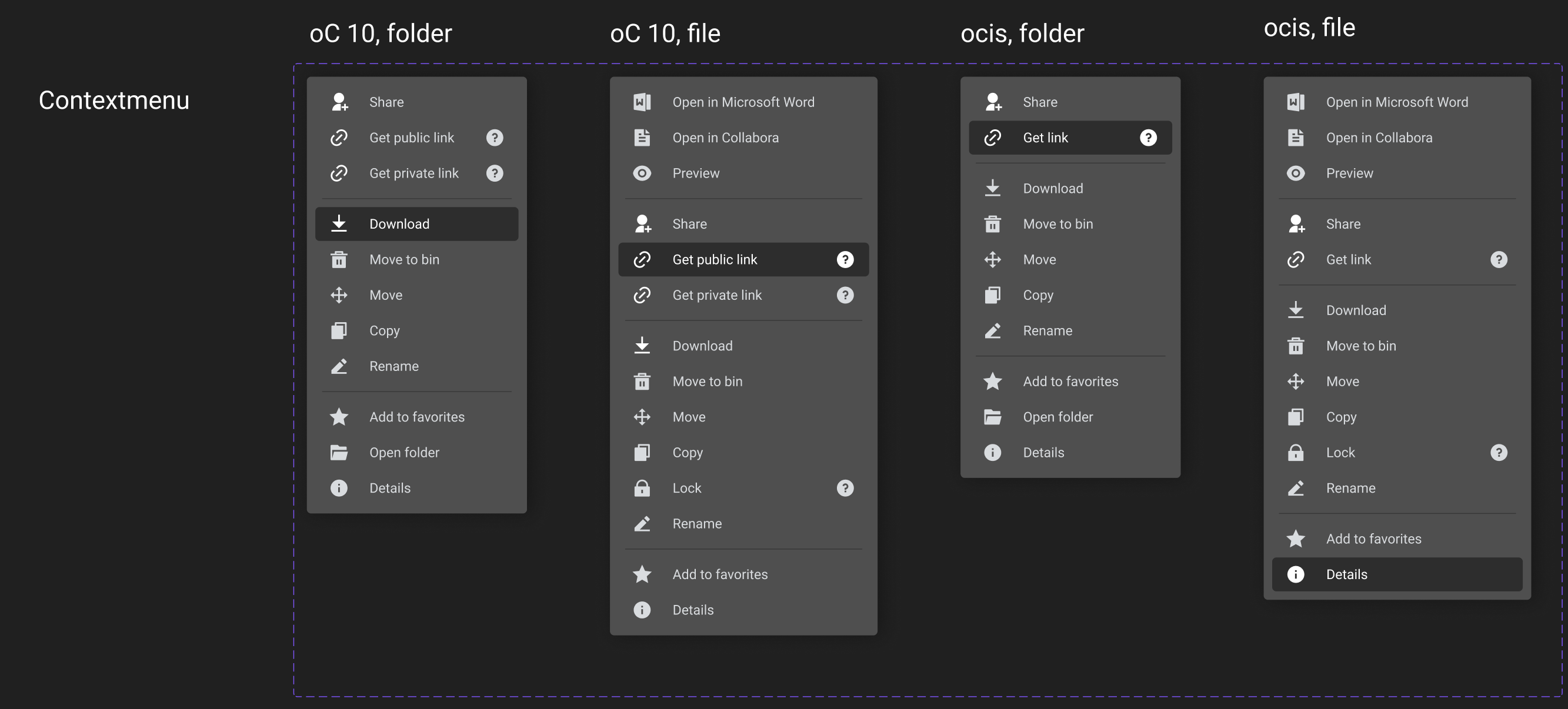Click the pencil Rename icon in ocis file menu

1296,487
